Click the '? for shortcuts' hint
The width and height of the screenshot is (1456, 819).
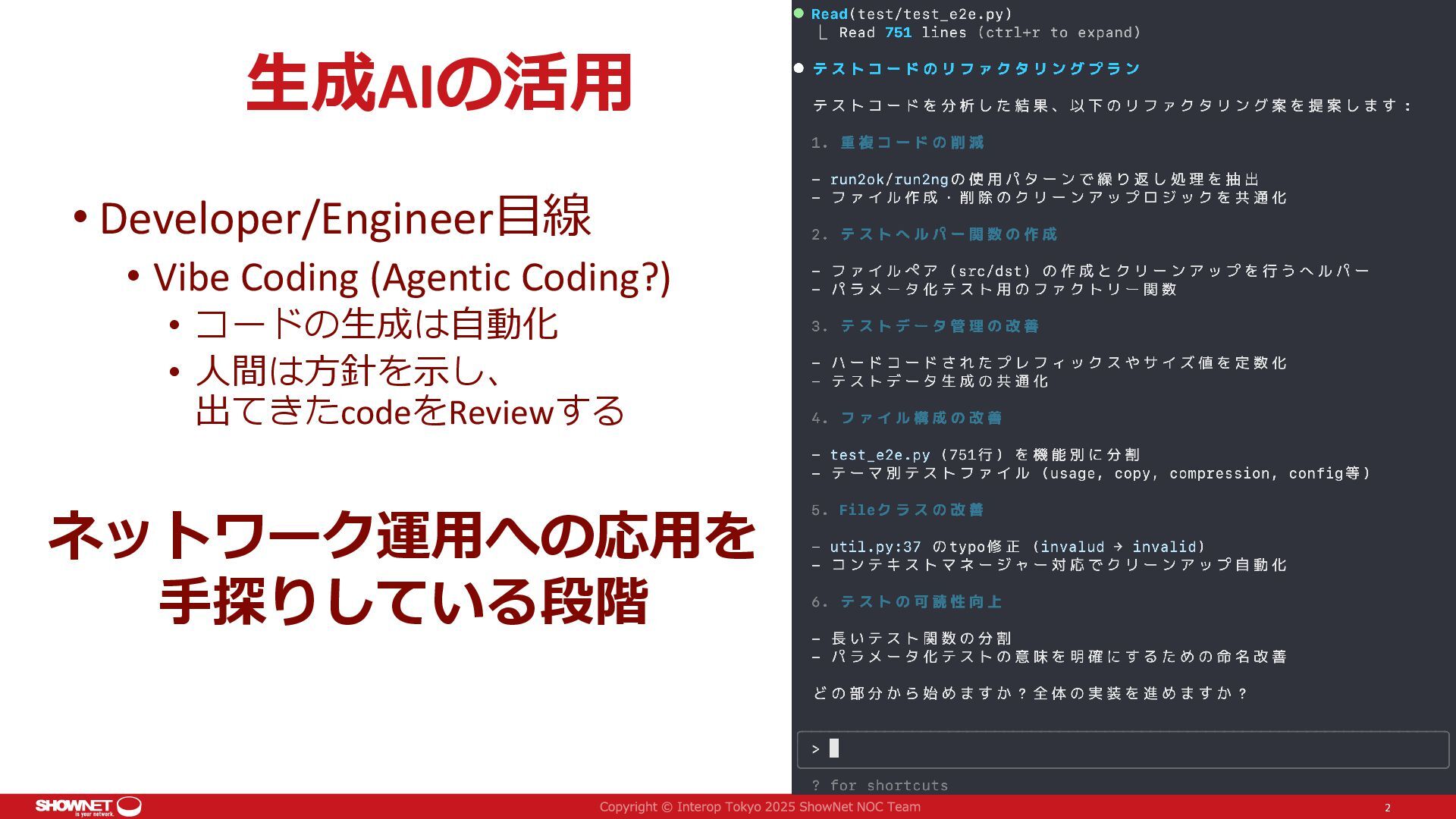point(880,786)
